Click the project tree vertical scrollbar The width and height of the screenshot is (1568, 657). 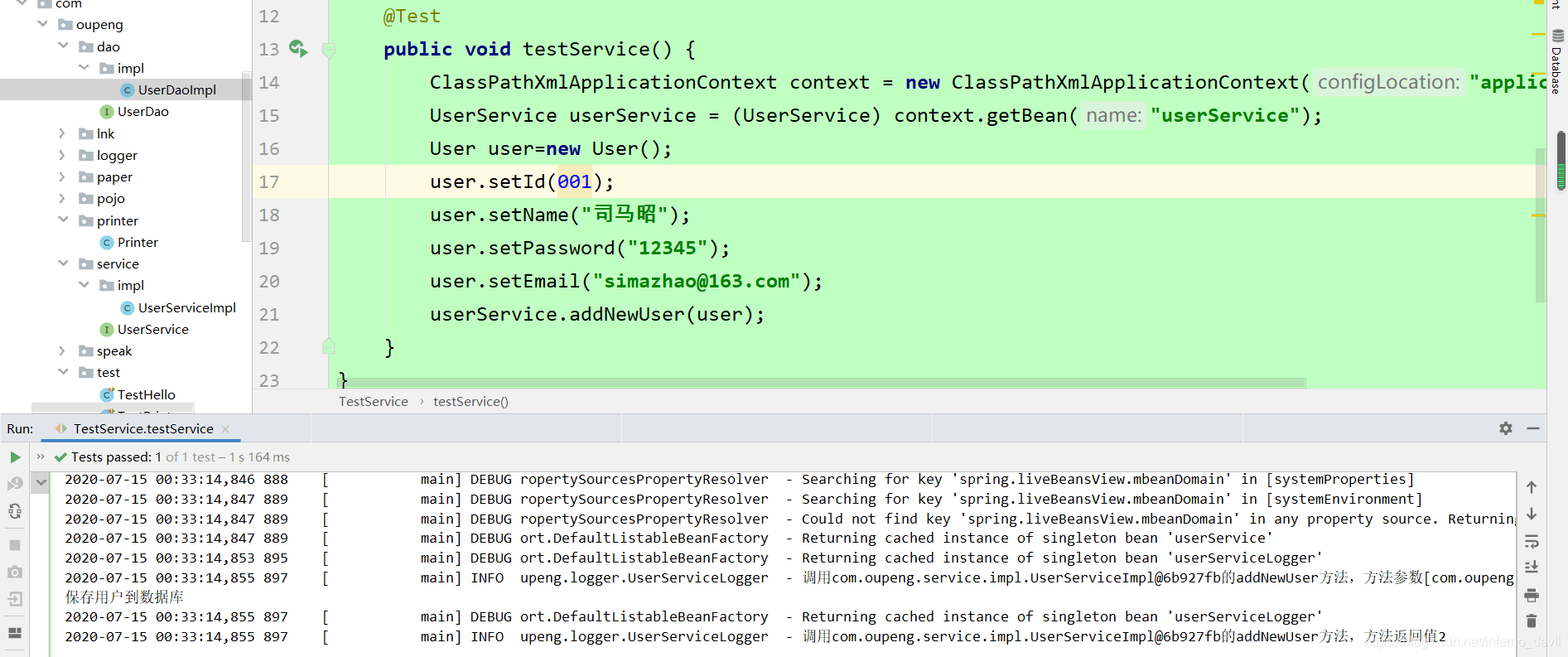click(246, 157)
